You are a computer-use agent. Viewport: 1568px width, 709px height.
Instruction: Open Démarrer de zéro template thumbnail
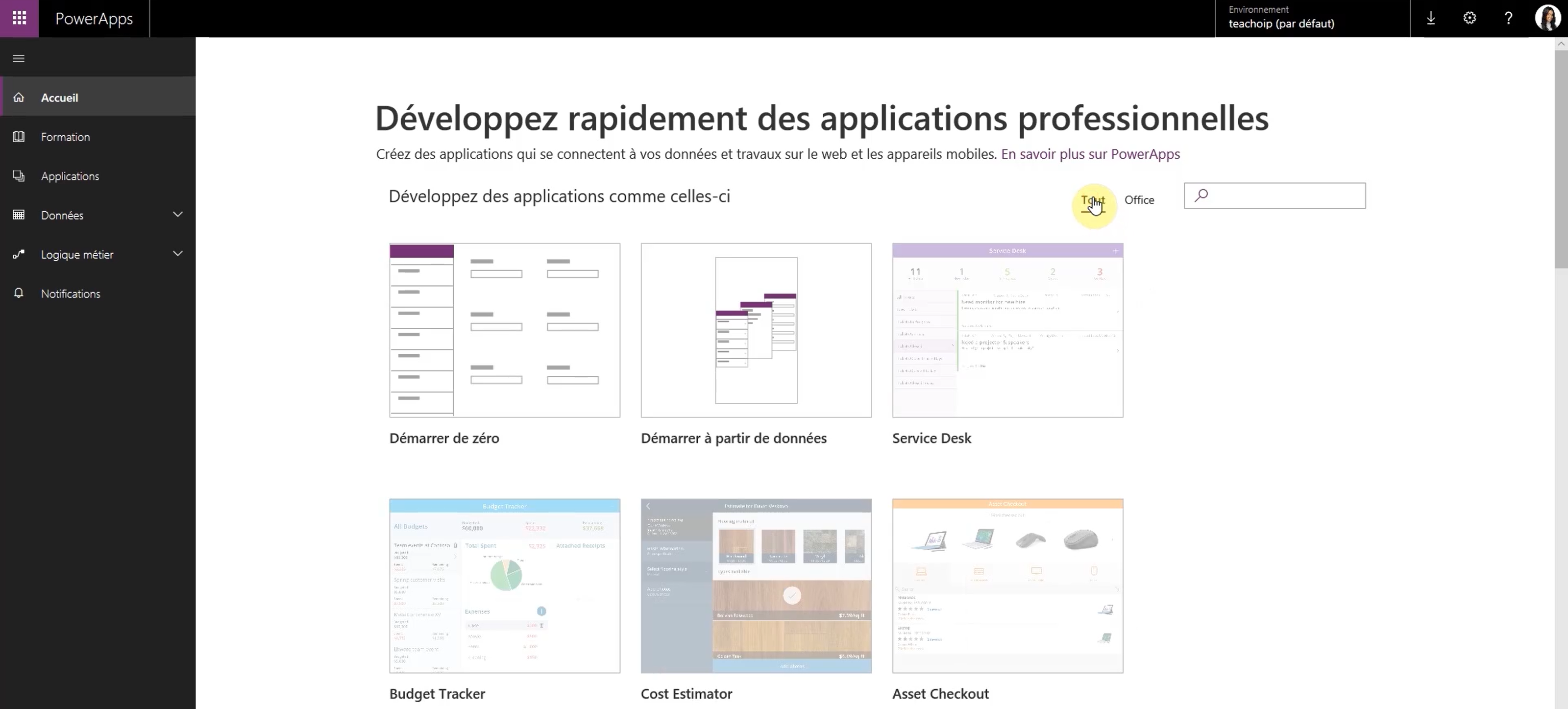pyautogui.click(x=505, y=330)
